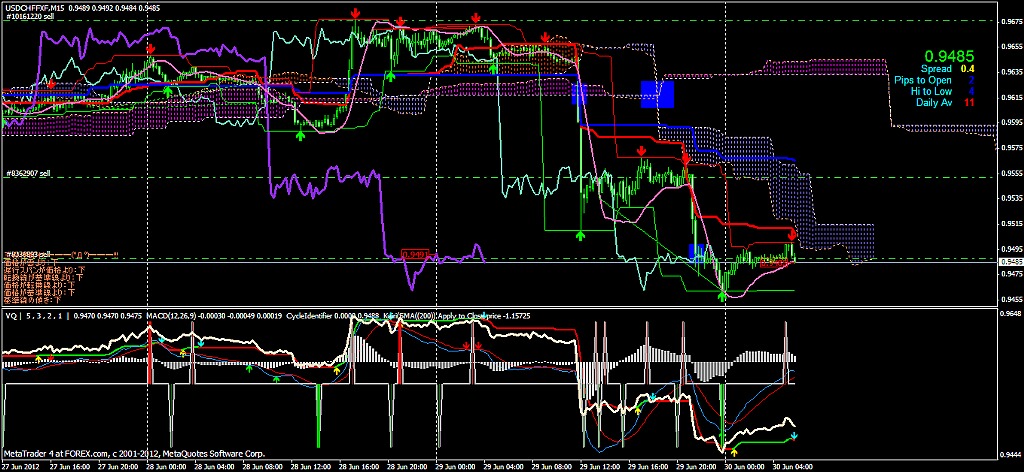
Task: Click the 0.9675 price scale label
Action: point(1012,22)
